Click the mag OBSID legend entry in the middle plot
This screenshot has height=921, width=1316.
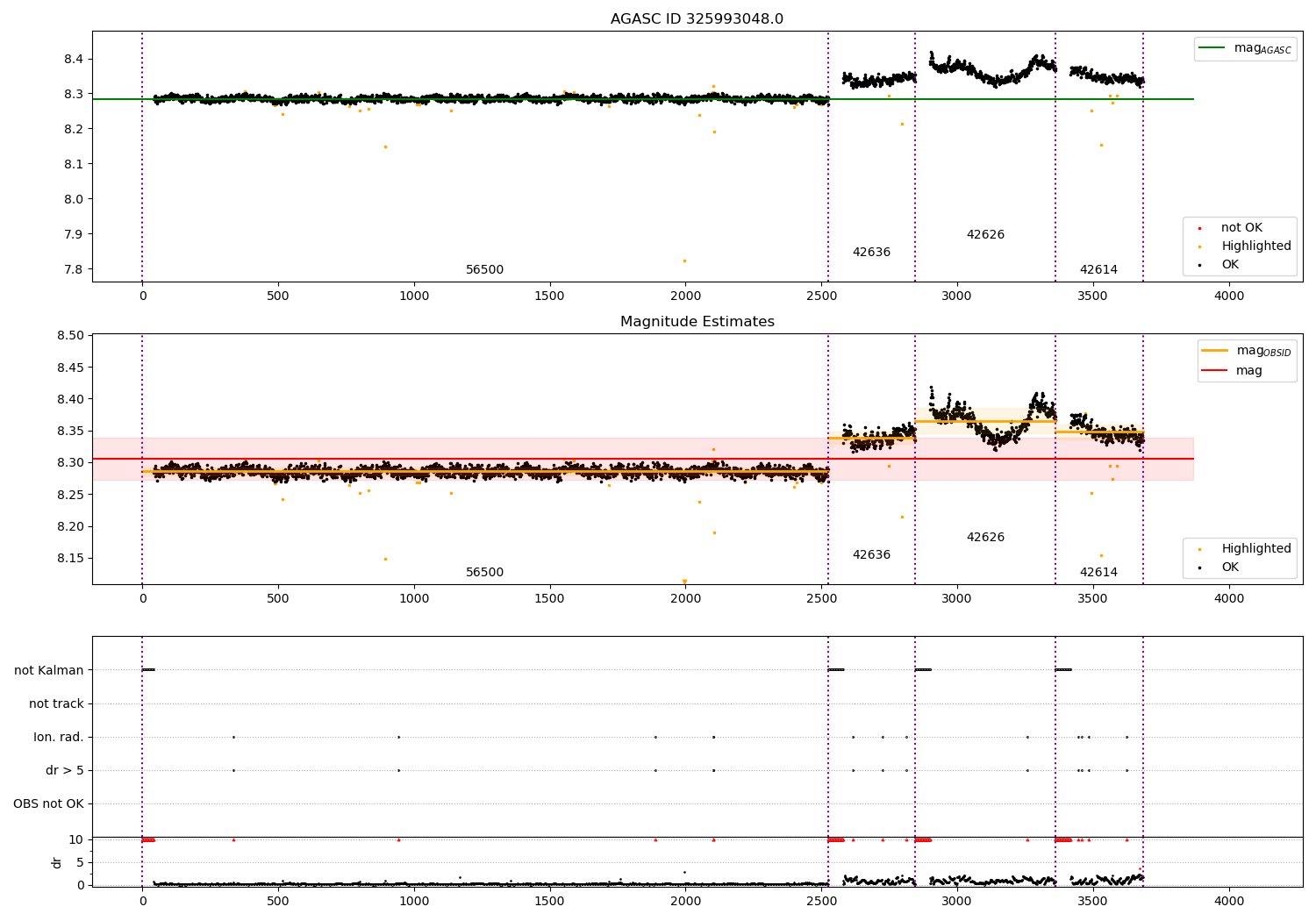pos(1247,351)
